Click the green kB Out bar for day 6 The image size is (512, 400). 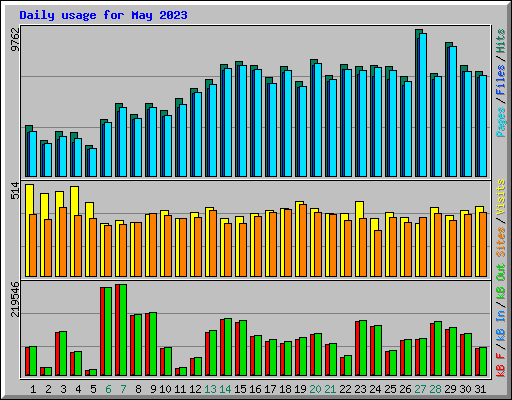pyautogui.click(x=108, y=332)
